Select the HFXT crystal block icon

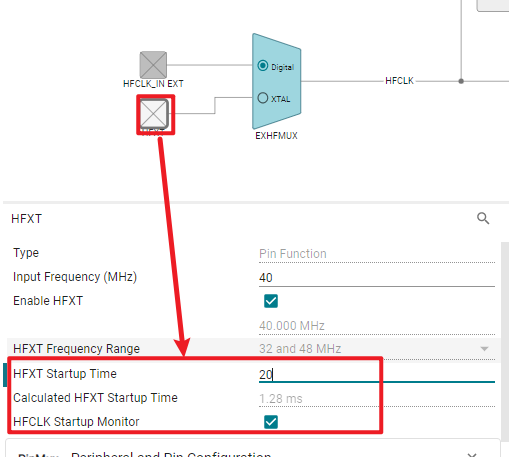point(154,114)
